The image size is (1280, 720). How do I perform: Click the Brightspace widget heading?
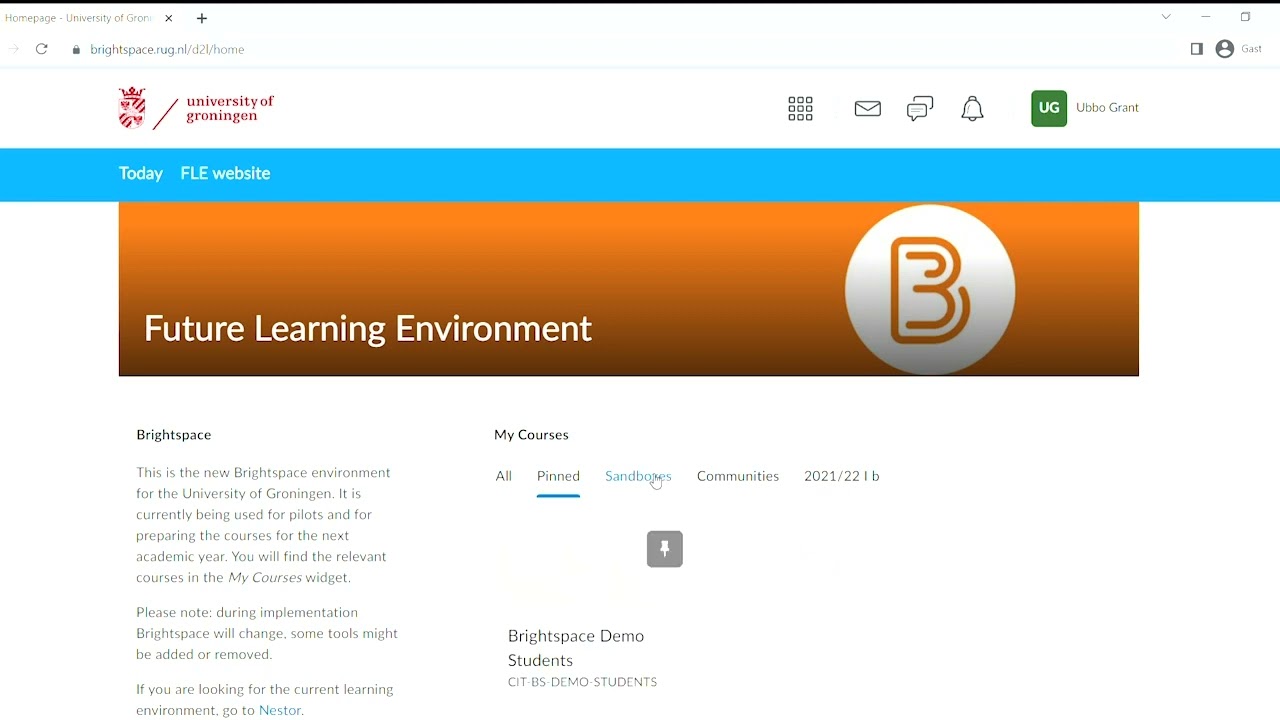coord(174,436)
